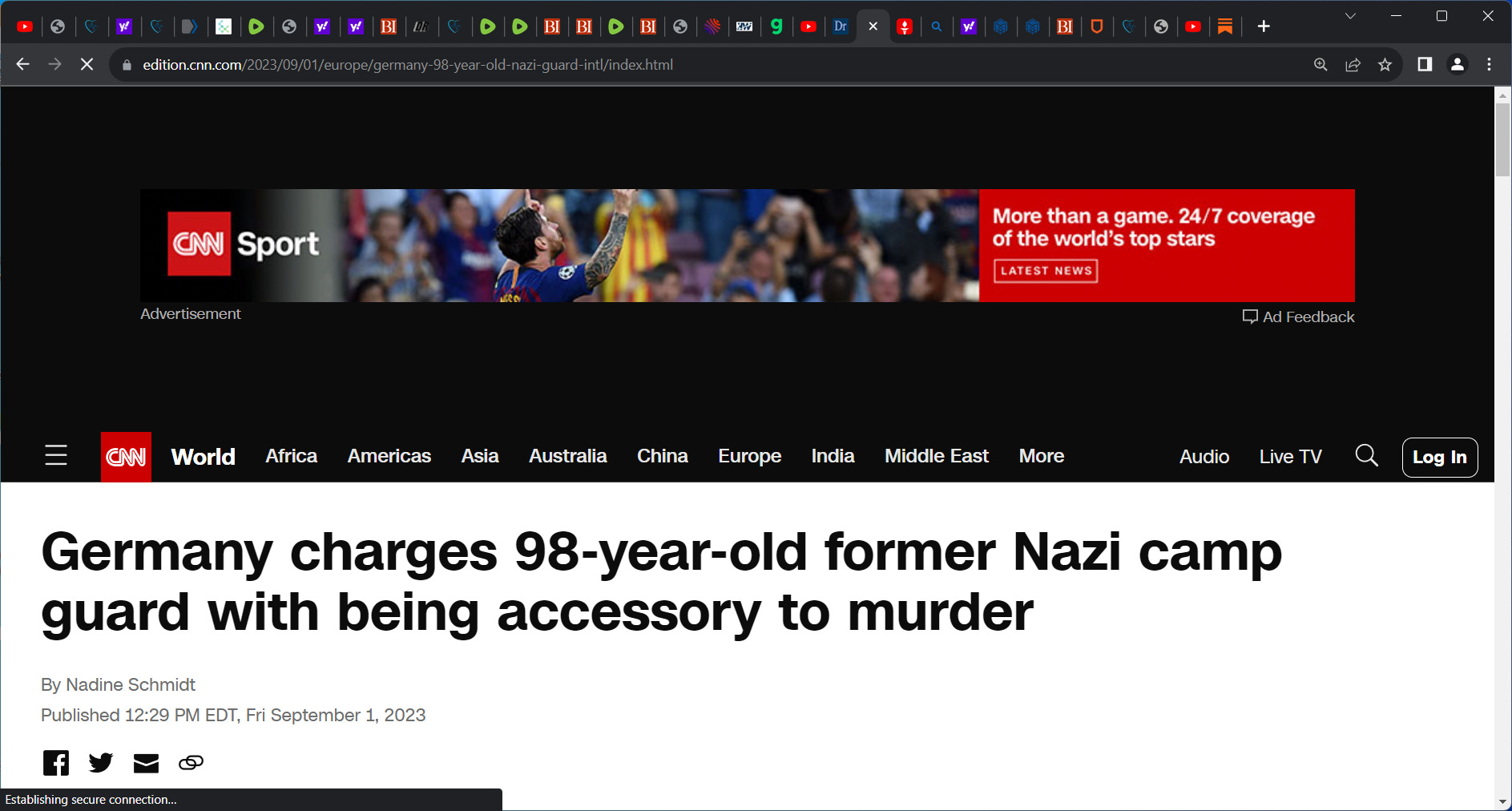Image resolution: width=1512 pixels, height=811 pixels.
Task: Open Live TV
Action: coord(1291,457)
